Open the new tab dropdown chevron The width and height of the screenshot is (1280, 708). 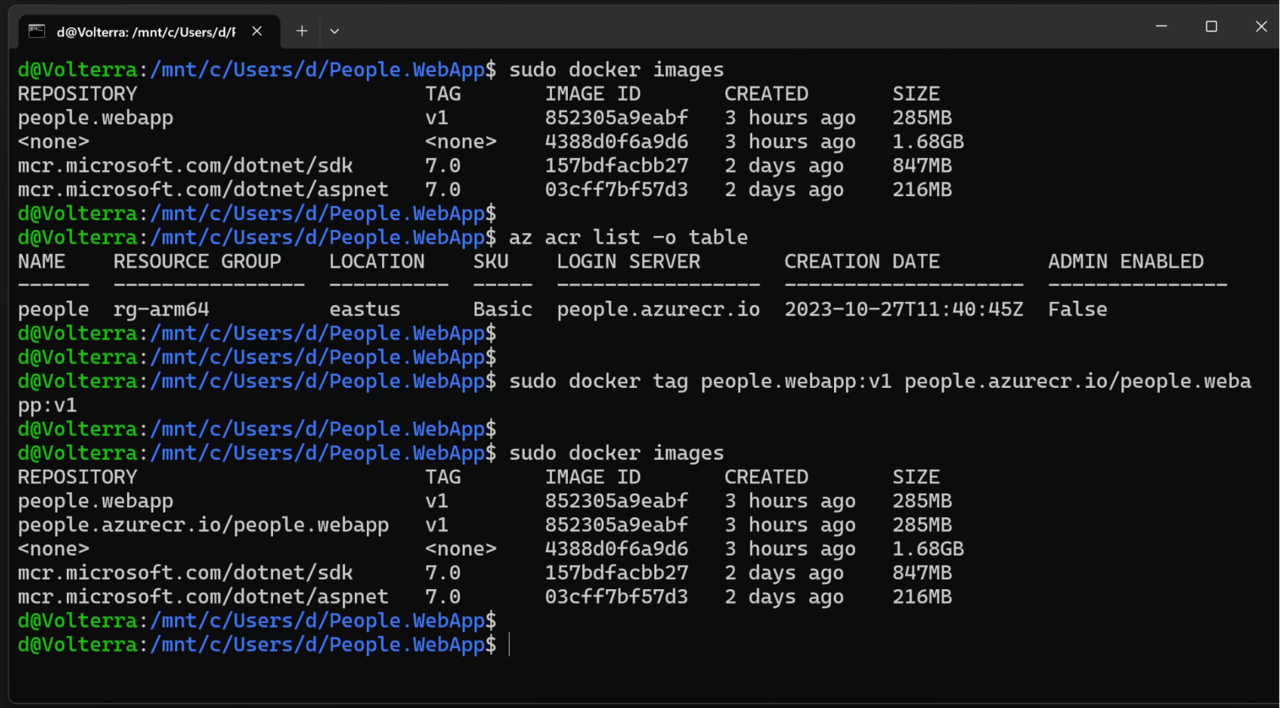334,31
